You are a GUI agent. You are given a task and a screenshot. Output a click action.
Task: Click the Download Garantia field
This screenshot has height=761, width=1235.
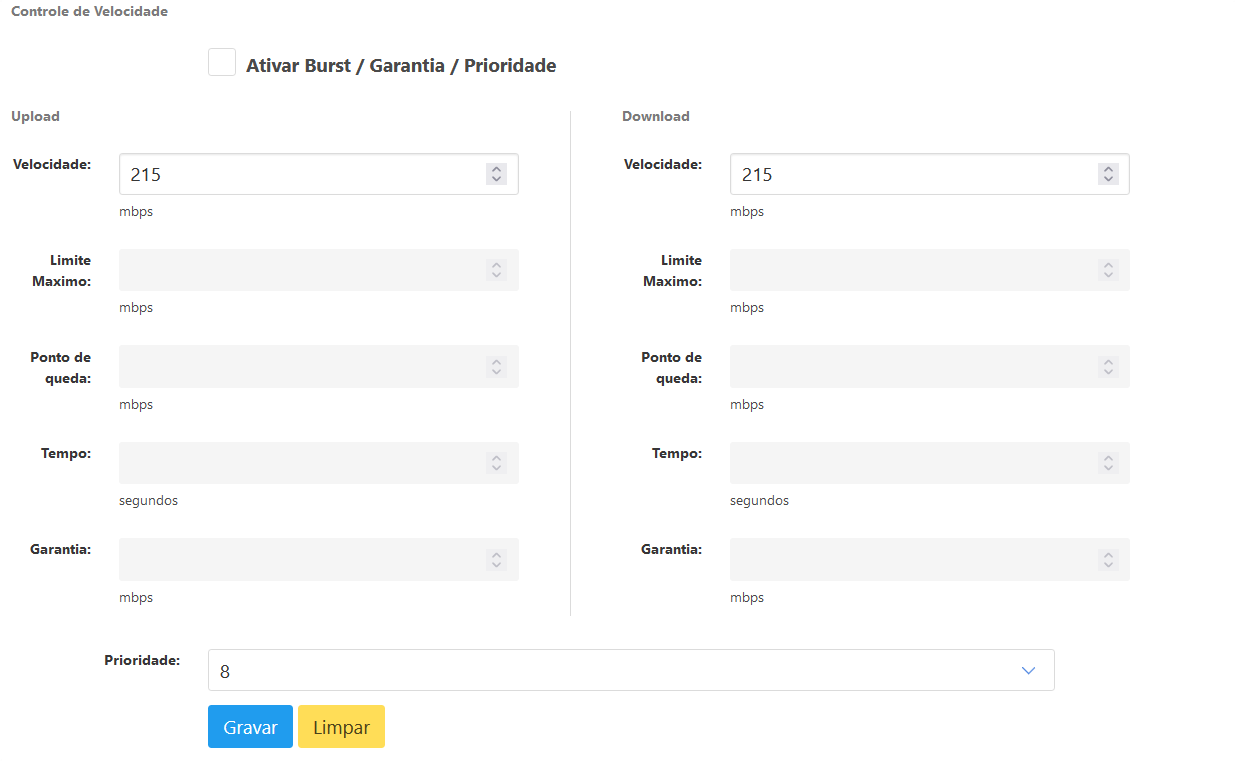(910, 560)
